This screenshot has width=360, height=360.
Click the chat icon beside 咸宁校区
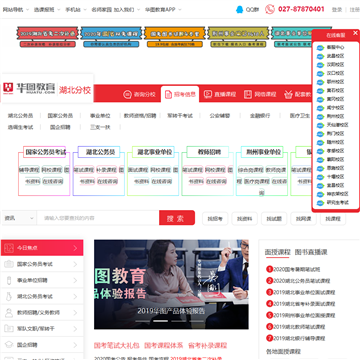[320, 108]
